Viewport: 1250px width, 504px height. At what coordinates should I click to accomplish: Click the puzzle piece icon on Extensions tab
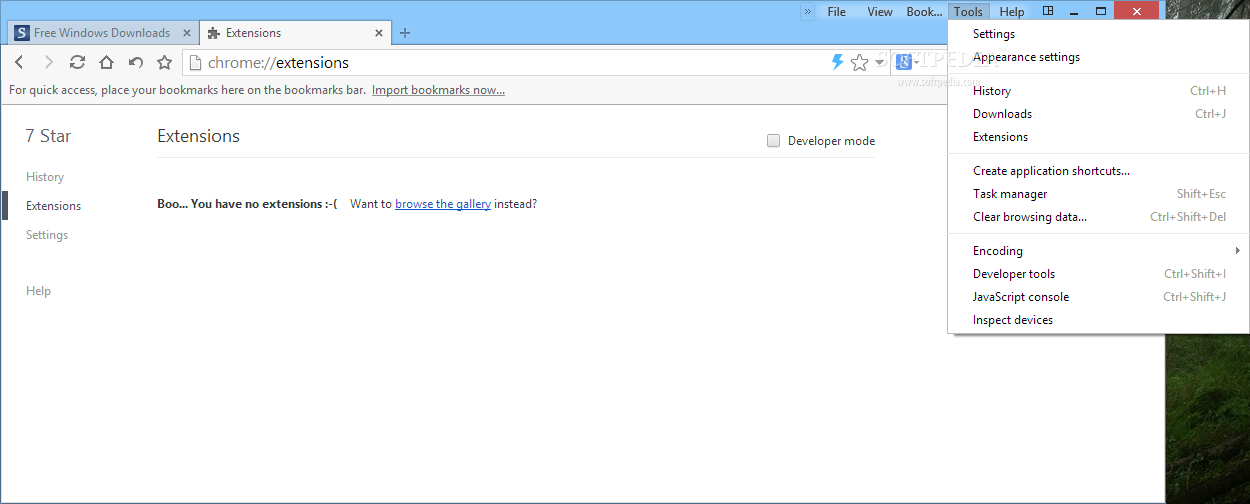point(213,33)
